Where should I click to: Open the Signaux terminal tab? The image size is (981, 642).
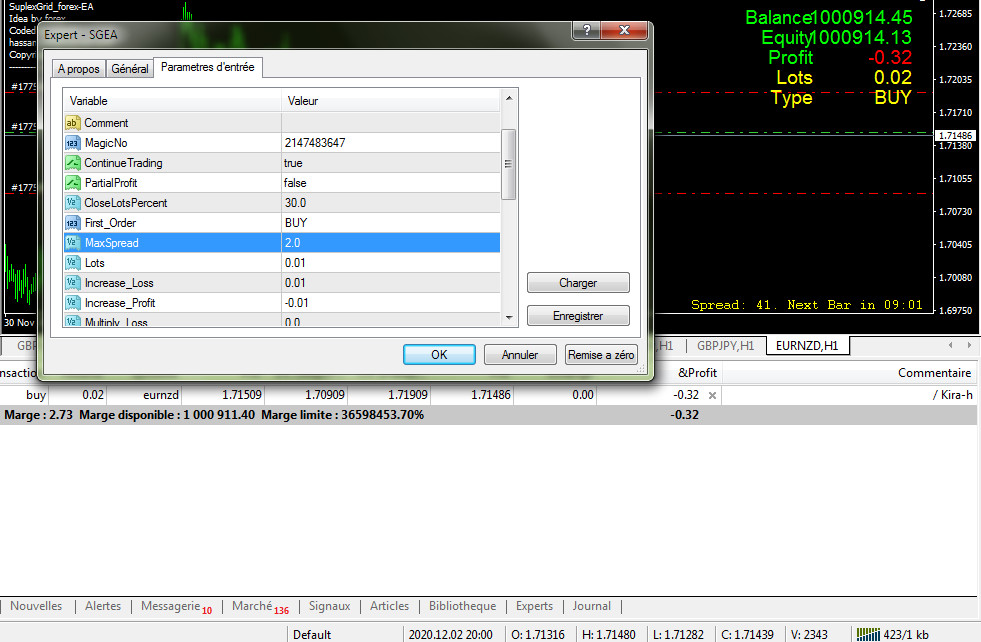[x=329, y=606]
